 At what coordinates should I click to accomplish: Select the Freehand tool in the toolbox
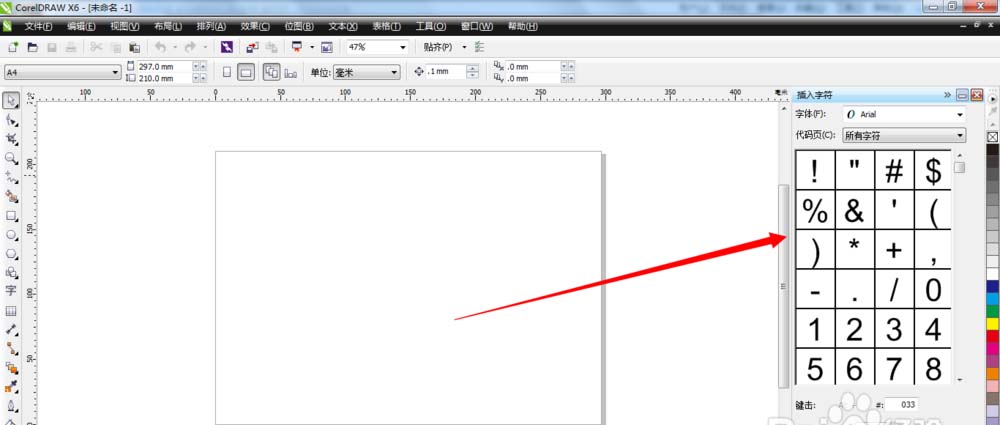(x=11, y=177)
